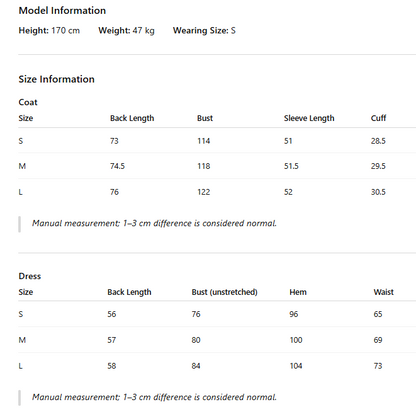
Task: Click the Sleeve Length column header
Action: click(x=309, y=118)
